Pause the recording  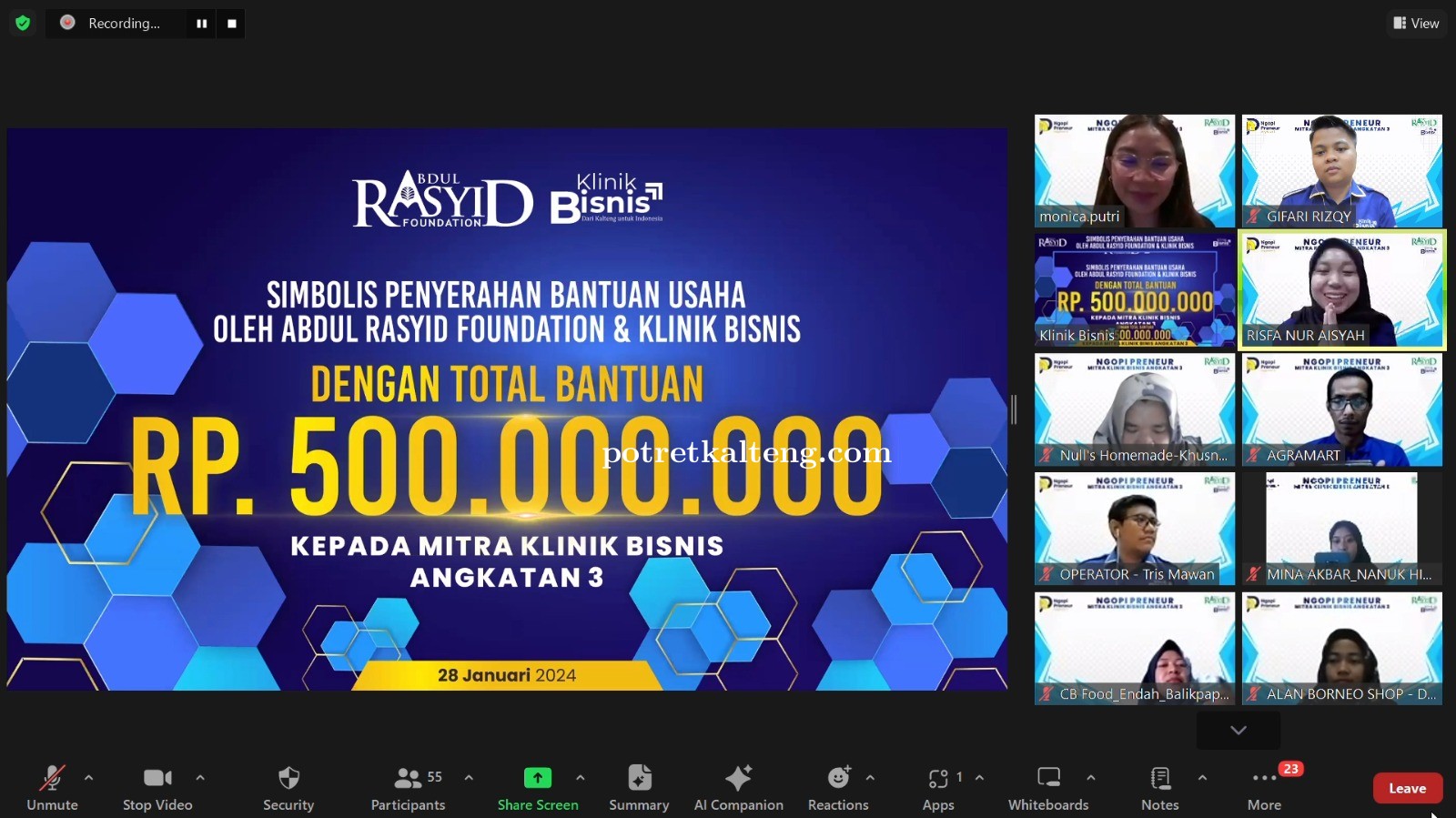(x=202, y=24)
